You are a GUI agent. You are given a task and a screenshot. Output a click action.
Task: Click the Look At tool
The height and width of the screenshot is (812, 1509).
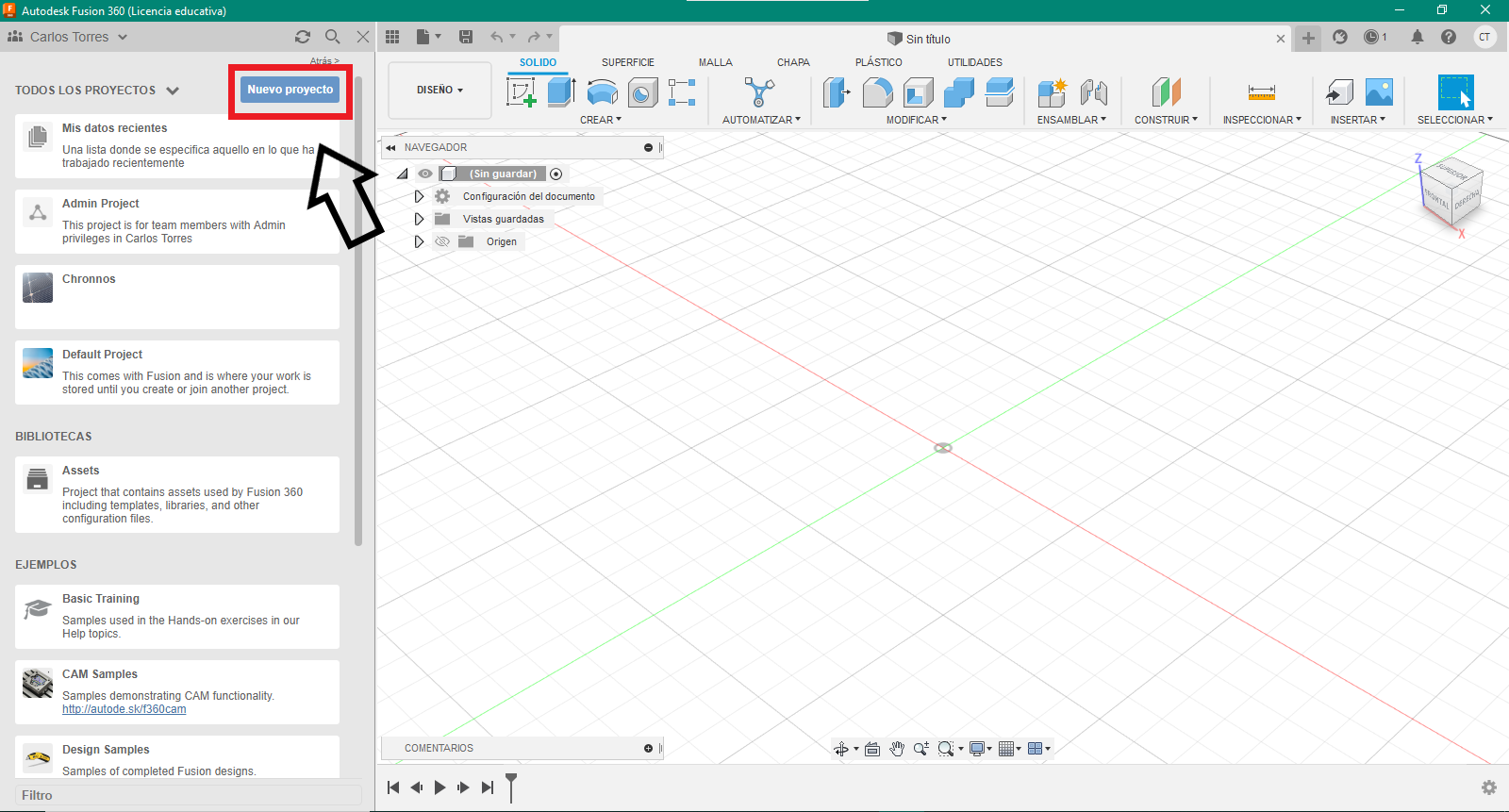point(872,749)
